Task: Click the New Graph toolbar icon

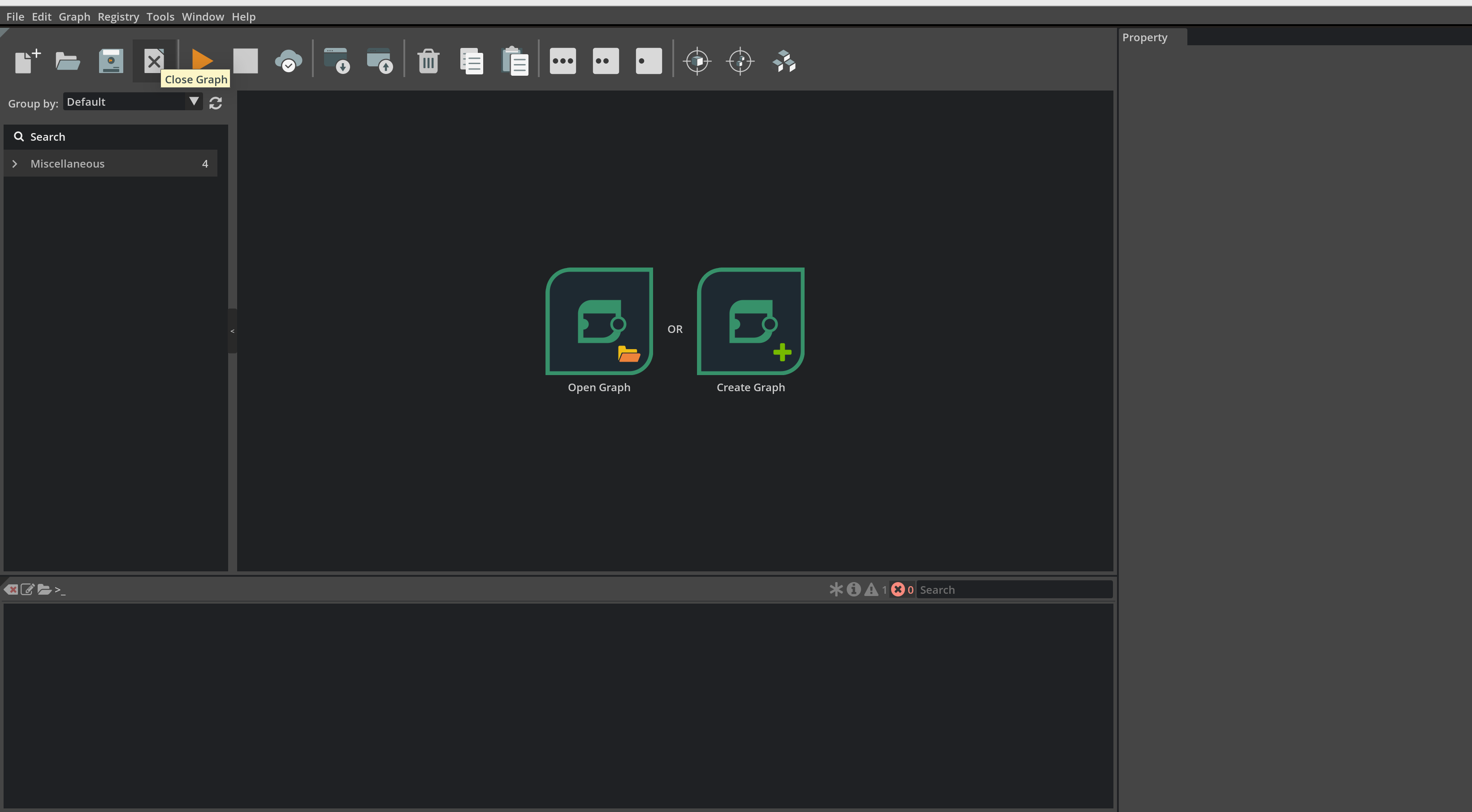Action: click(x=27, y=60)
